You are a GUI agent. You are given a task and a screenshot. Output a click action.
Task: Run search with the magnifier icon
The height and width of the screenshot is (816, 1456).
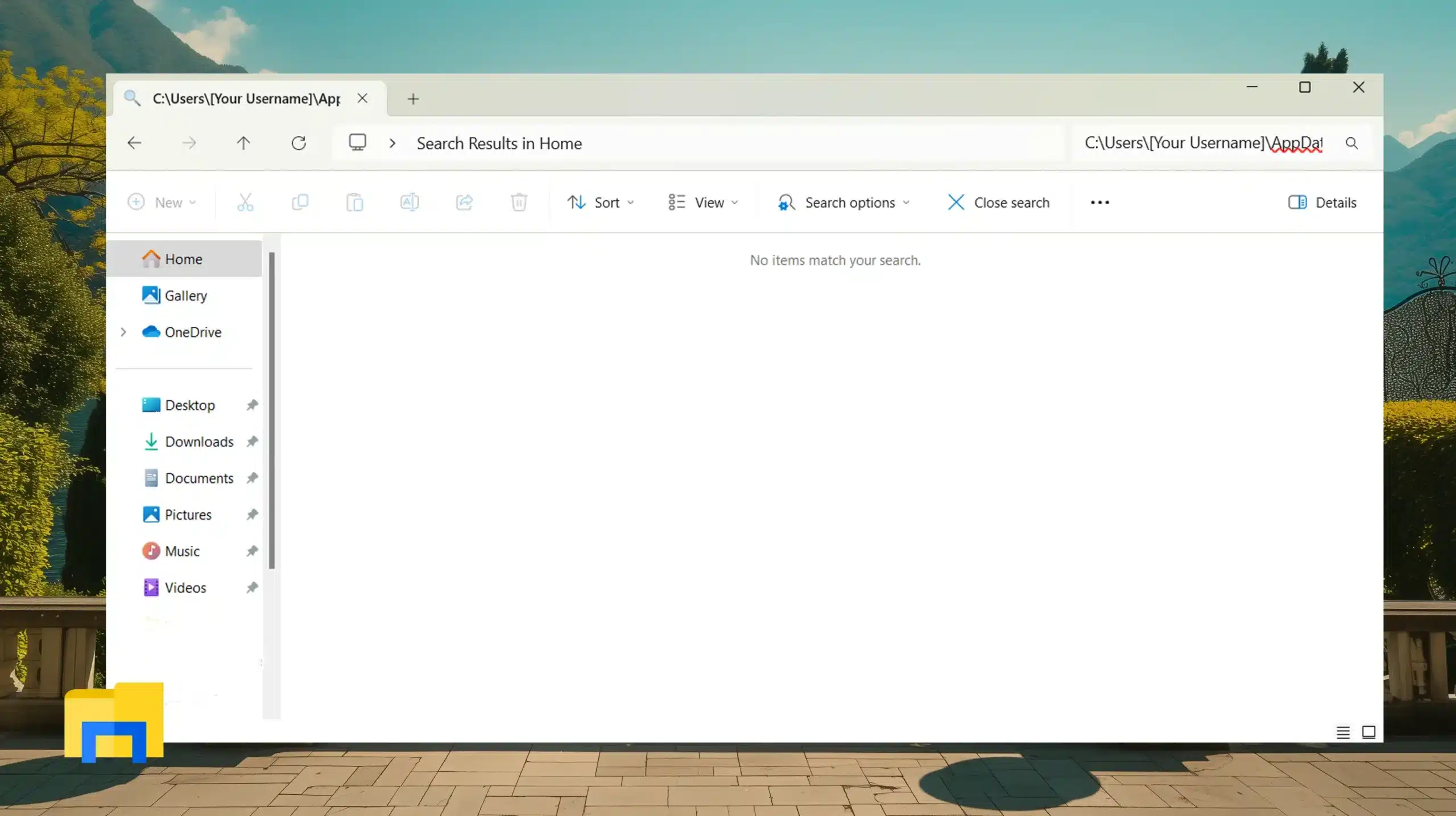(1351, 143)
